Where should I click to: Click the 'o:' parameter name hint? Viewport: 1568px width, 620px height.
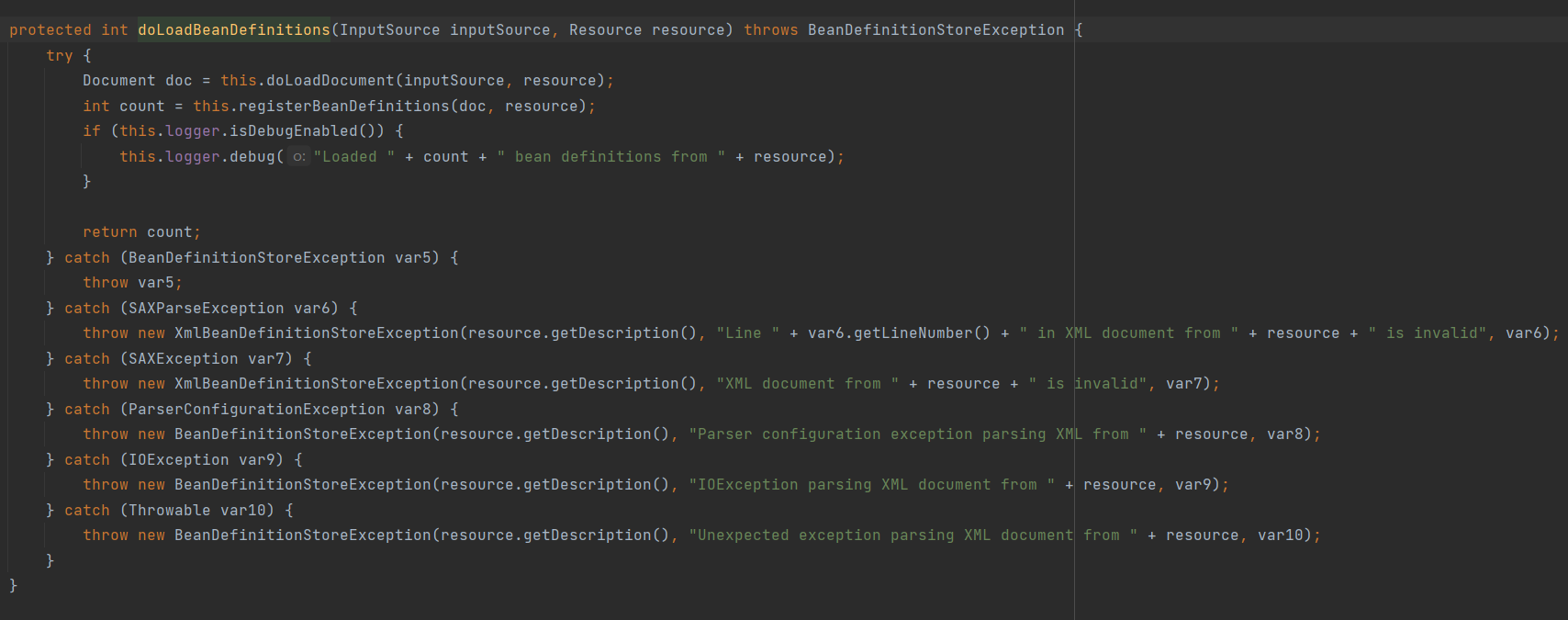pos(299,157)
